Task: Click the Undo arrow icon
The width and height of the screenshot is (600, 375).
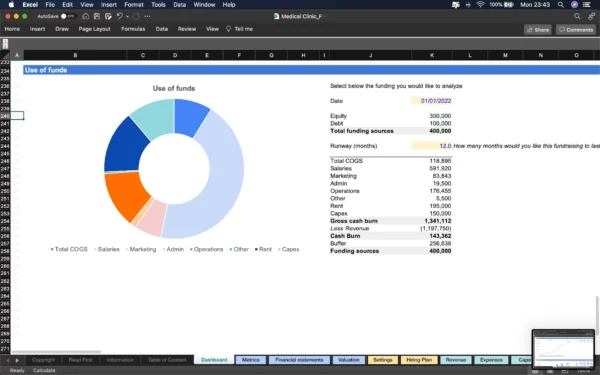Action: (x=119, y=16)
